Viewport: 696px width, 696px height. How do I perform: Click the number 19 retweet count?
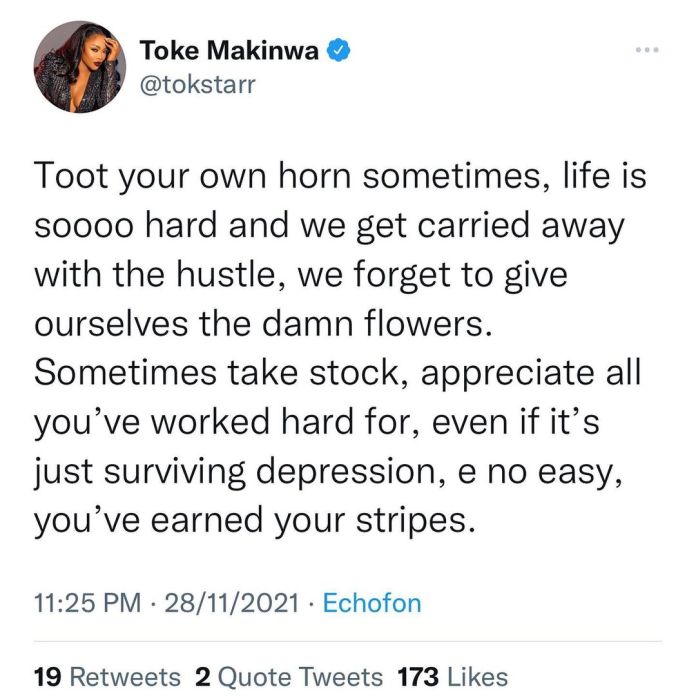[x=48, y=676]
